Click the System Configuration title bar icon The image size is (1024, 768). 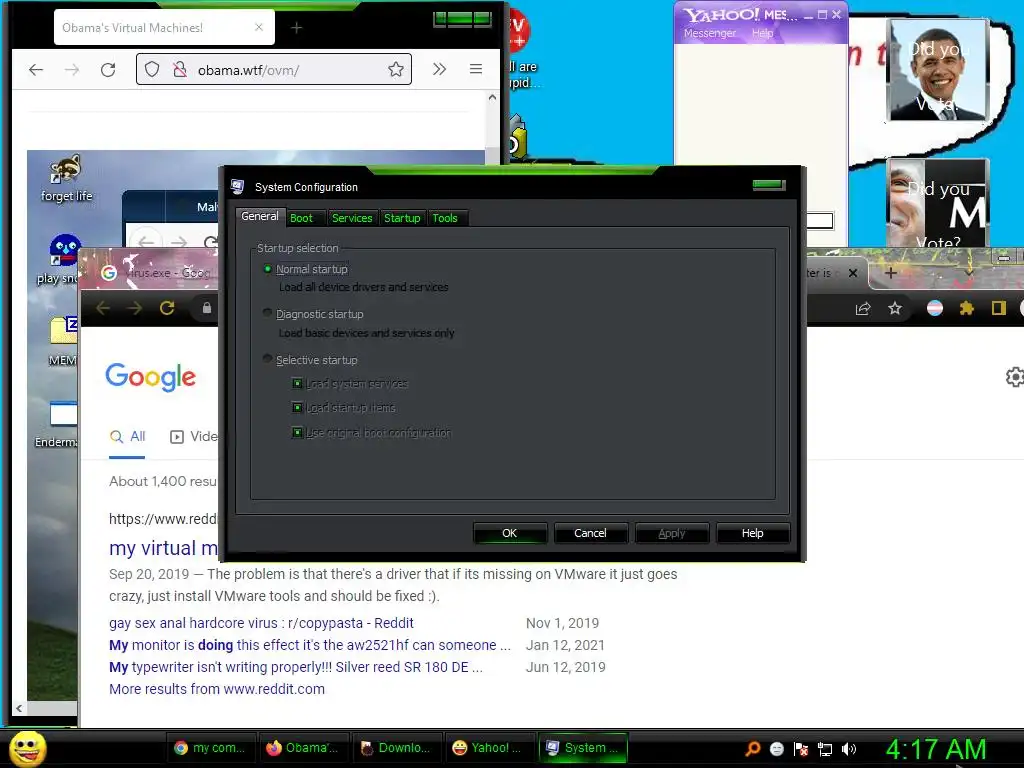(x=238, y=187)
